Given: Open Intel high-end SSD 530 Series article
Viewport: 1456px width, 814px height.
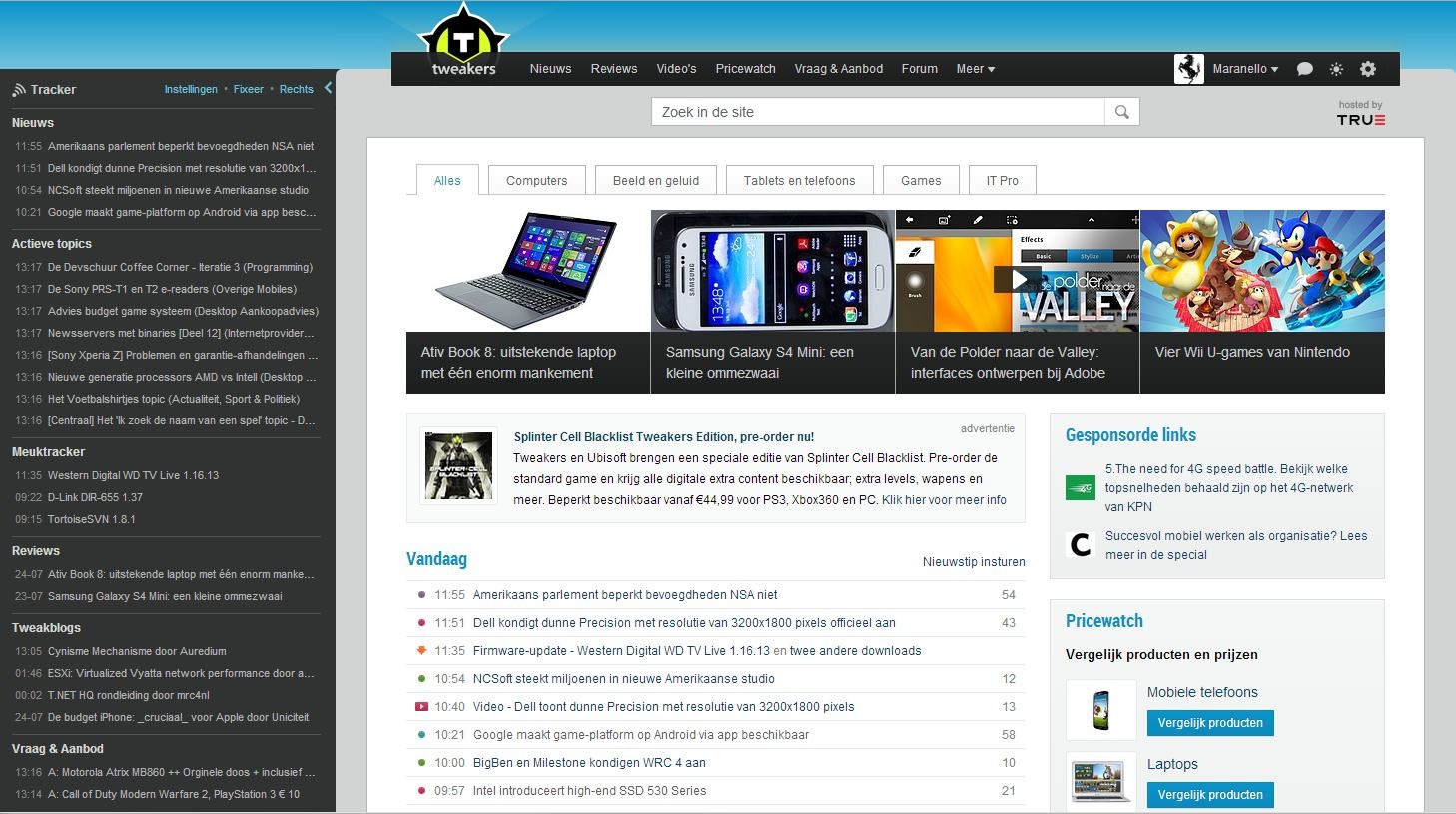Looking at the screenshot, I should (x=590, y=791).
